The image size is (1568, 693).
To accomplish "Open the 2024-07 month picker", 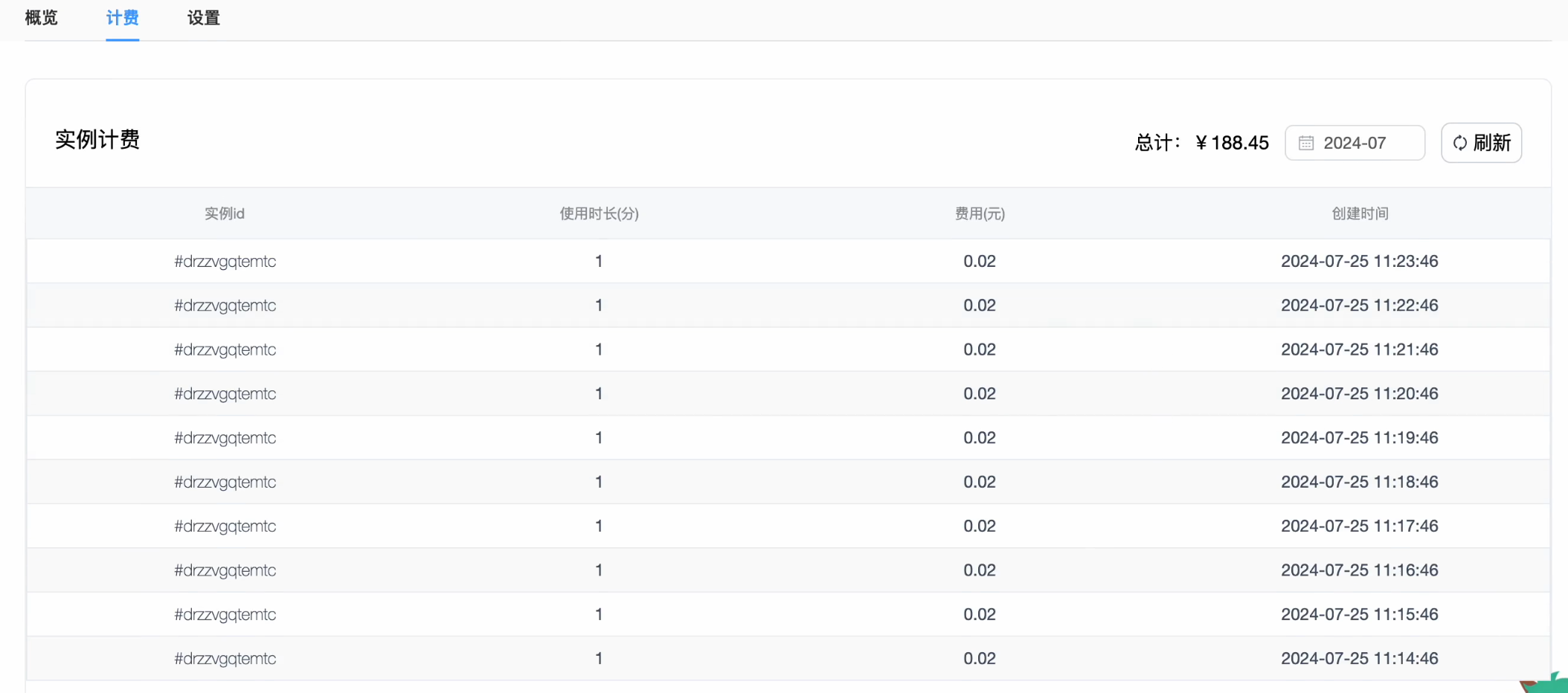I will (x=1355, y=143).
